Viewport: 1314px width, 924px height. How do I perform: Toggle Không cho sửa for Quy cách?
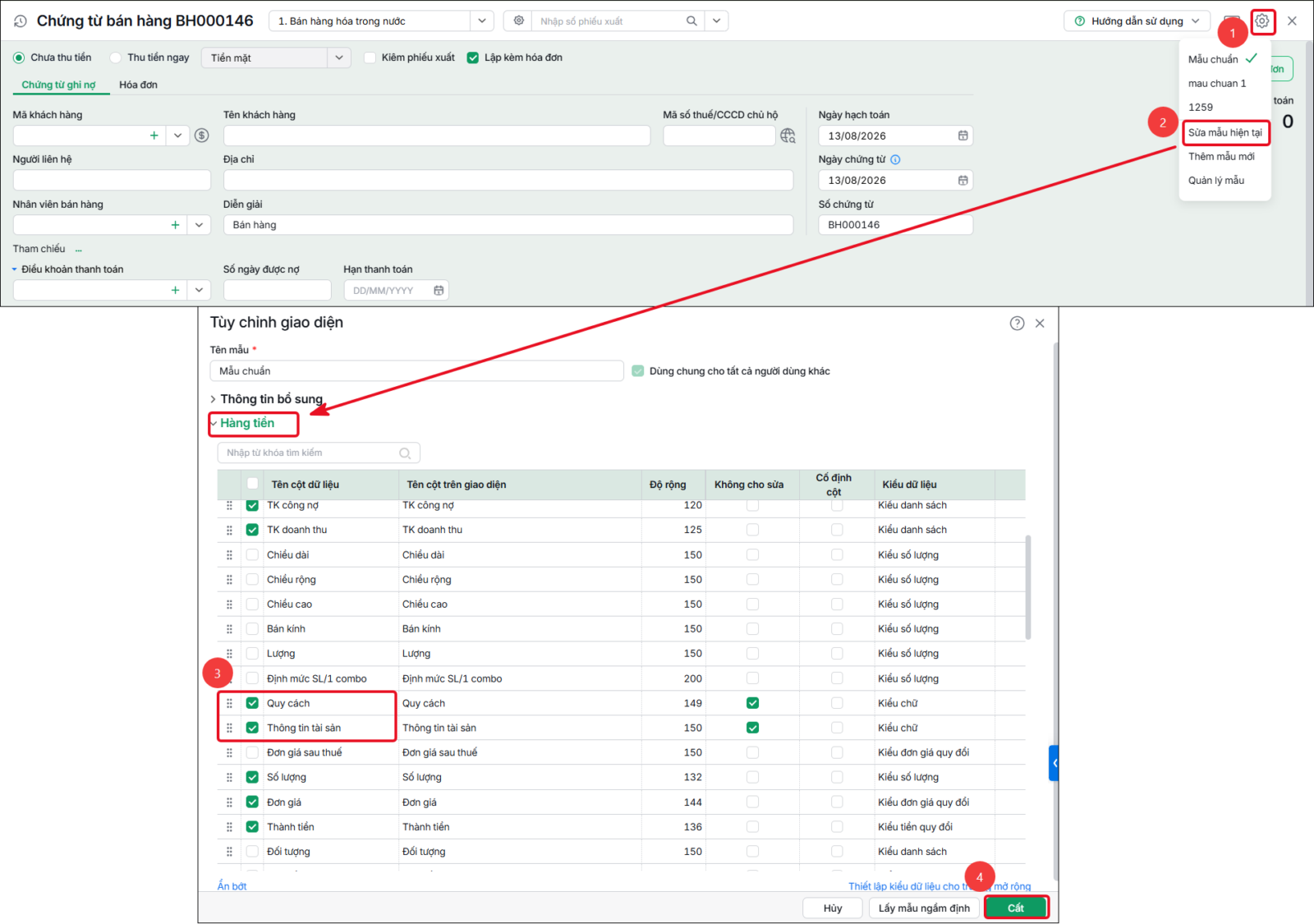[x=752, y=703]
